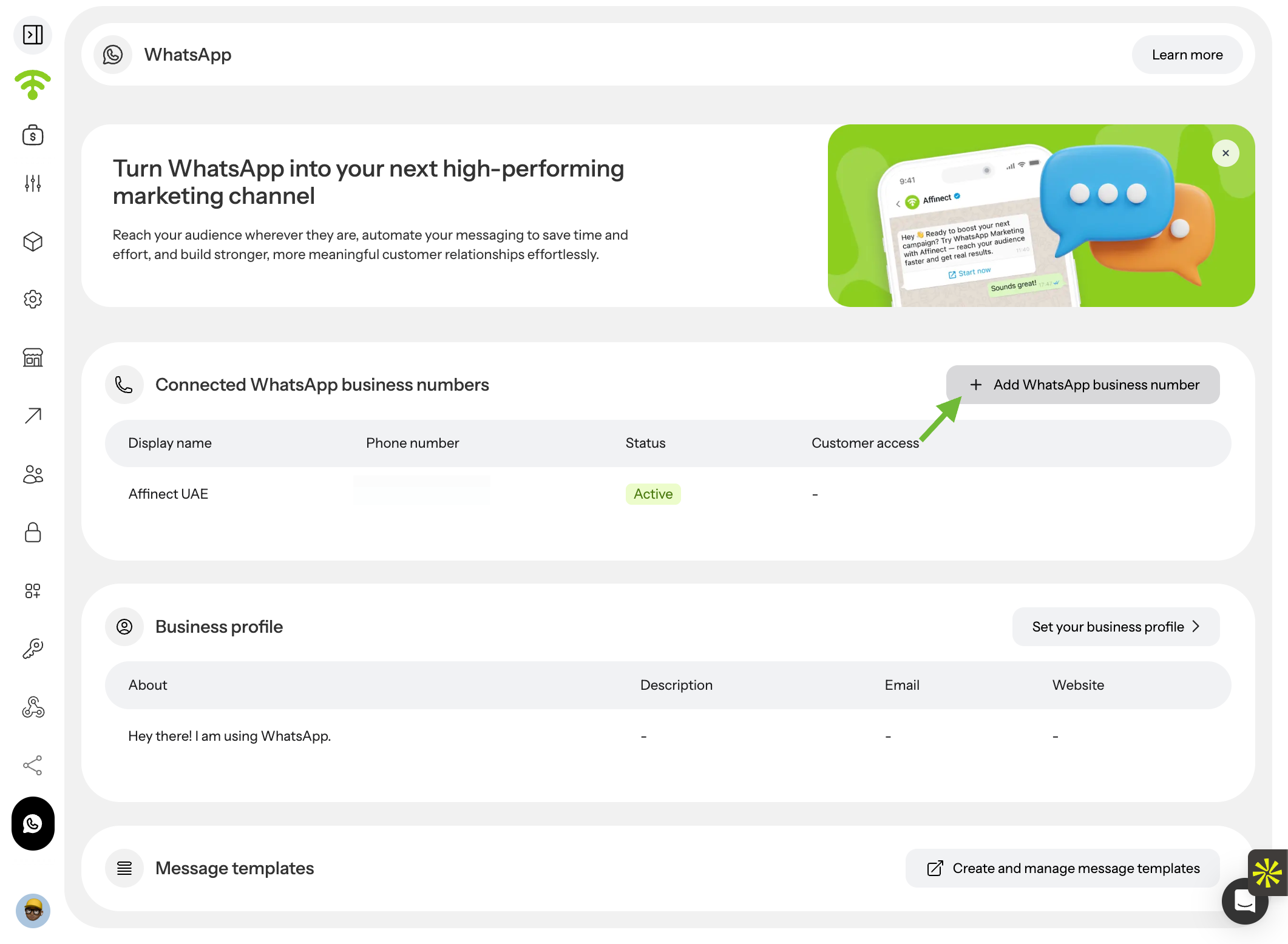
Task: Open the diagonal arrow icon in sidebar
Action: [33, 416]
